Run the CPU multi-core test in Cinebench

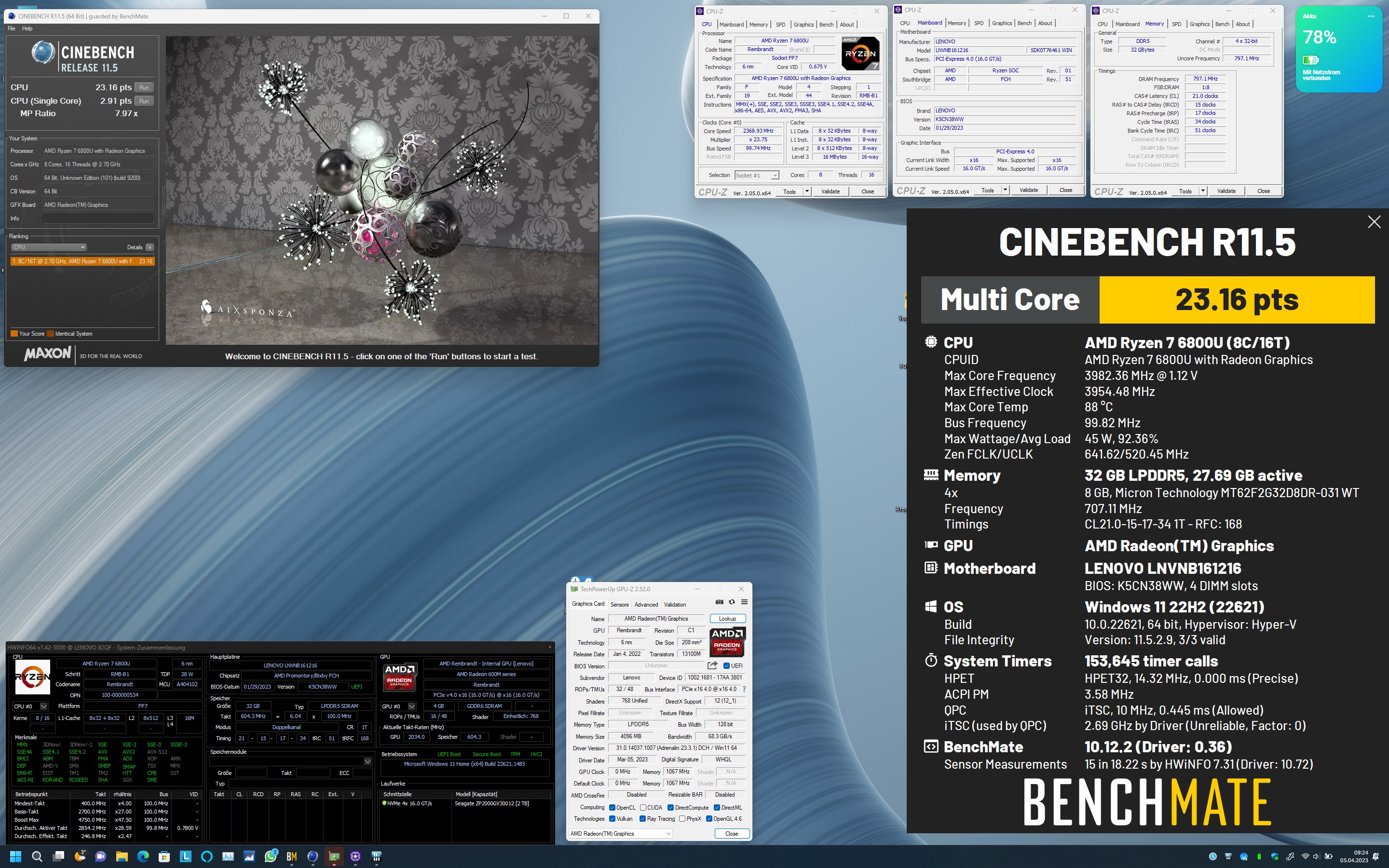(x=144, y=88)
